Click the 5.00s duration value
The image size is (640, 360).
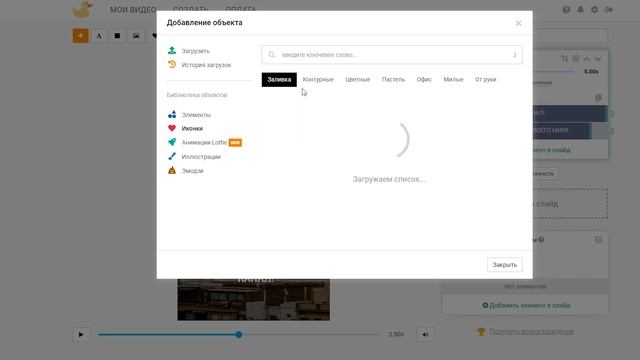coord(591,71)
